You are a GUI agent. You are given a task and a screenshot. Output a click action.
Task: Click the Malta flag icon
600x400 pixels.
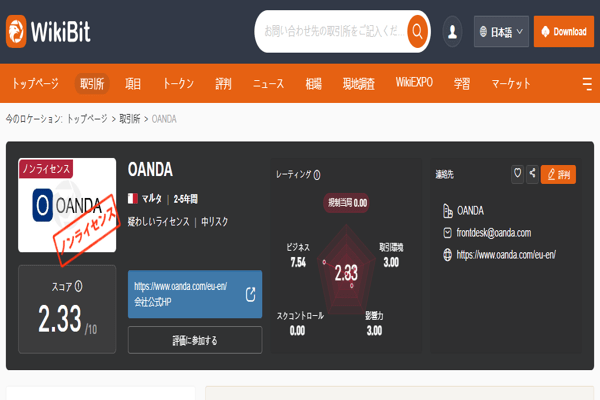[x=133, y=199]
